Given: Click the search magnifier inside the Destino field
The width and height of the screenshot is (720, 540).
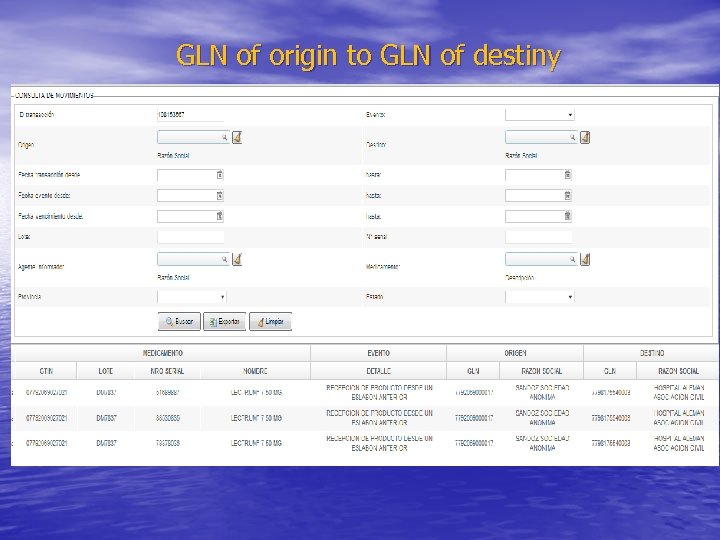Looking at the screenshot, I should tap(573, 137).
